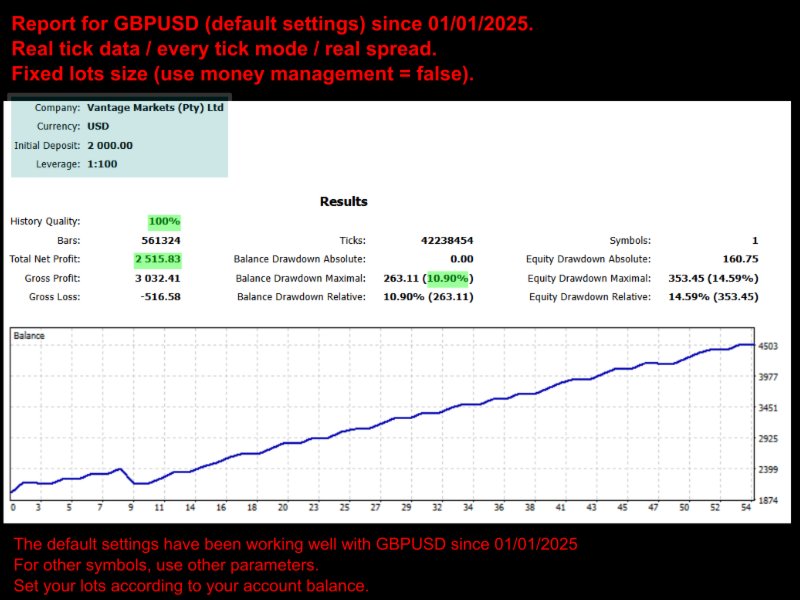Click the History Quality label

coord(45,221)
